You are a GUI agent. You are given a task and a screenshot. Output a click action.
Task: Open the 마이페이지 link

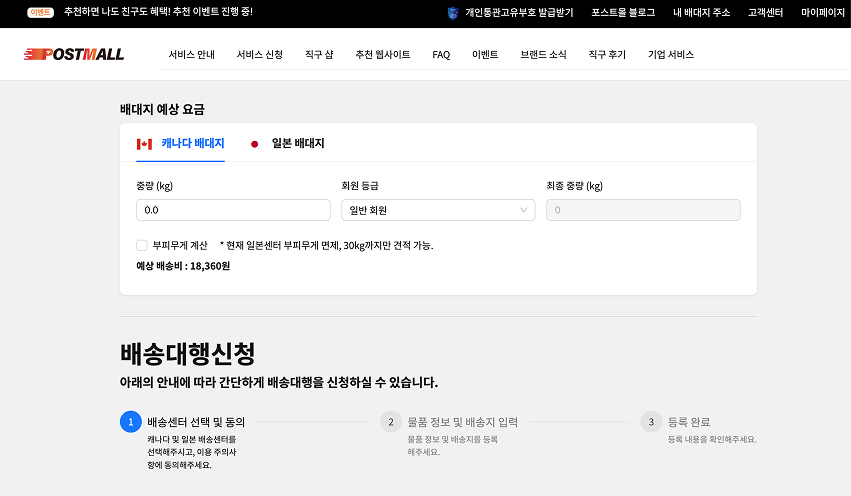(x=822, y=13)
